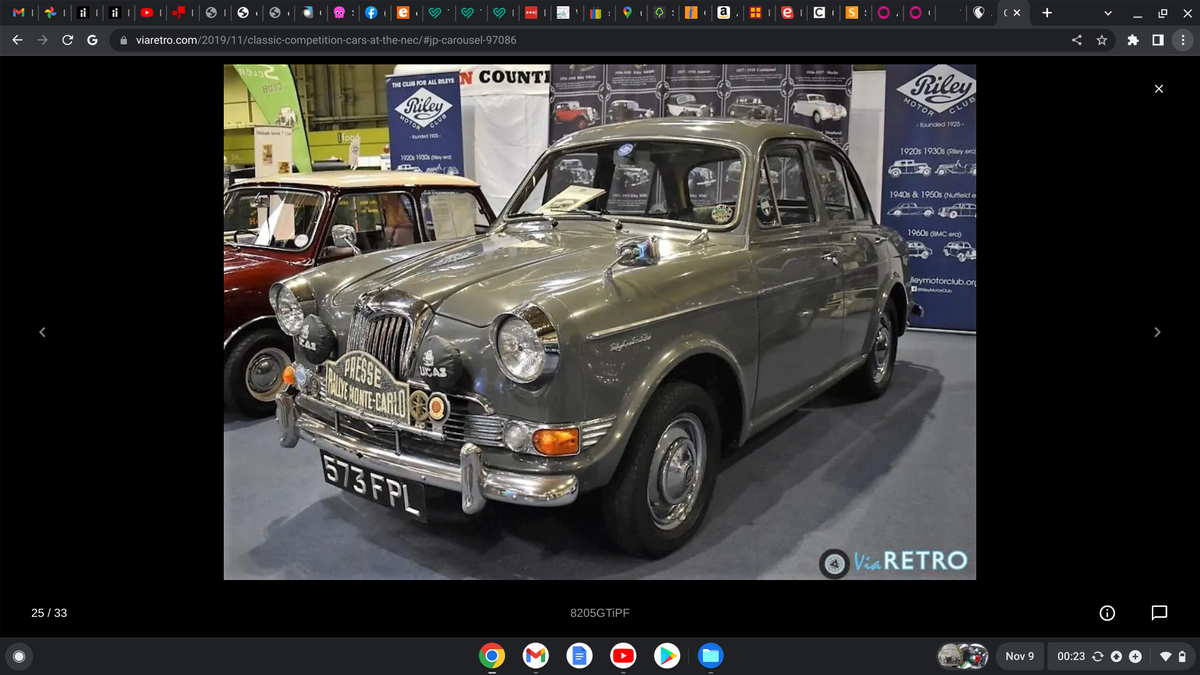The image size is (1200, 675).
Task: Reload the viaretro page
Action: coord(67,41)
